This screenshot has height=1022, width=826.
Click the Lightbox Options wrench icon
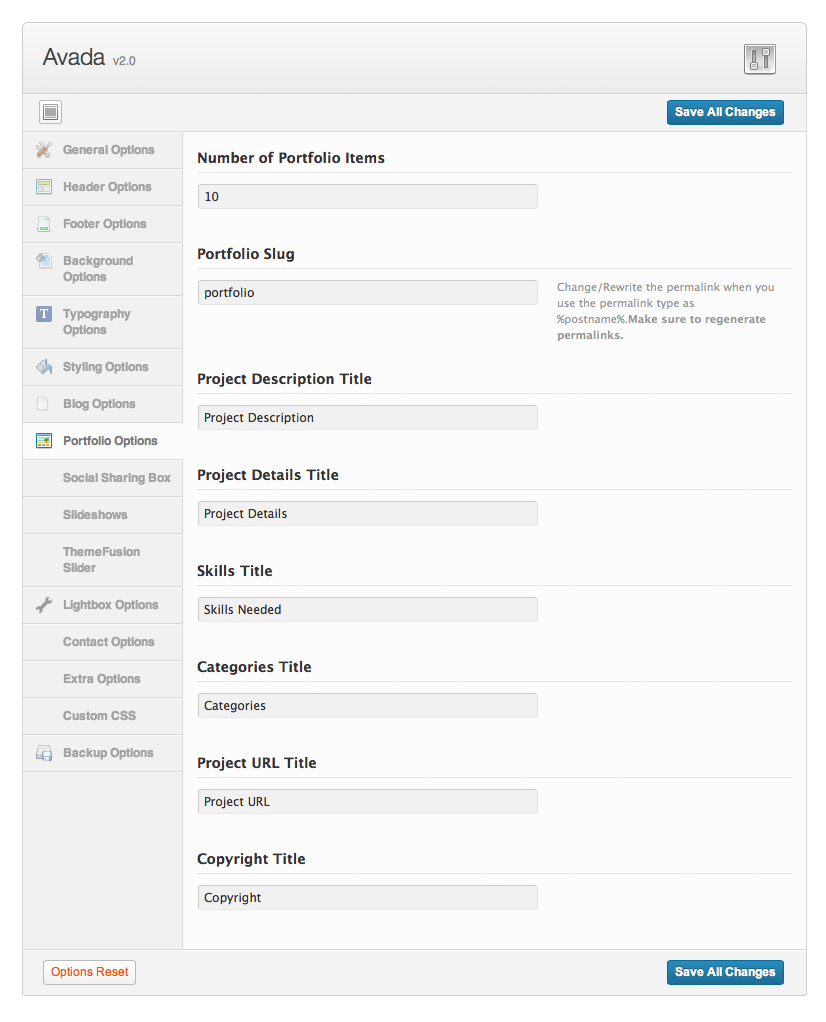(x=44, y=605)
